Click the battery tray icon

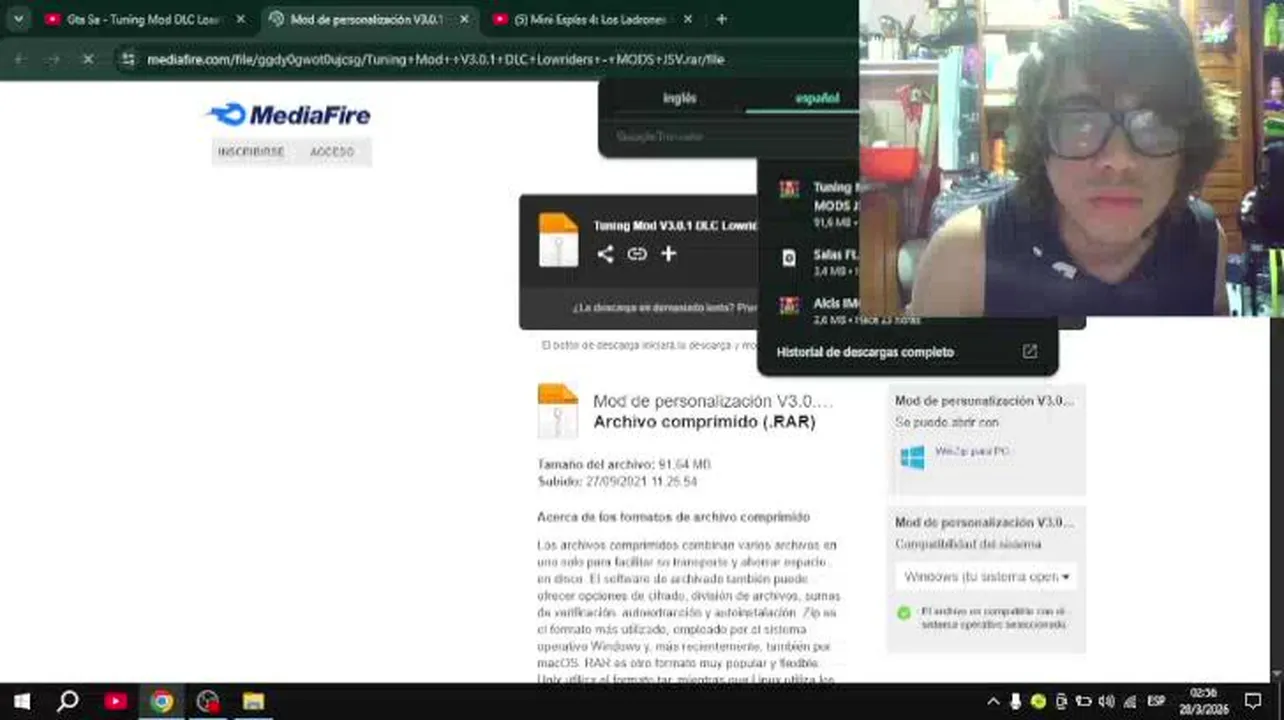[1083, 701]
